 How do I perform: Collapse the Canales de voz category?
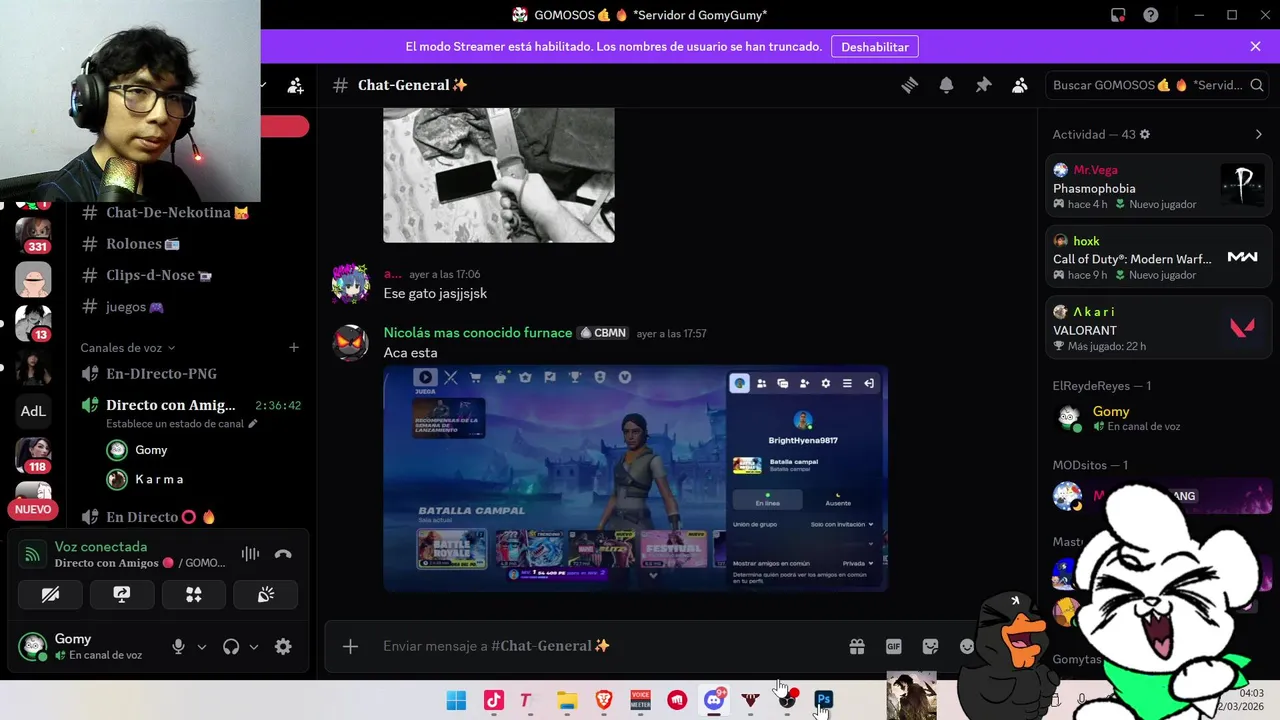pyautogui.click(x=128, y=348)
